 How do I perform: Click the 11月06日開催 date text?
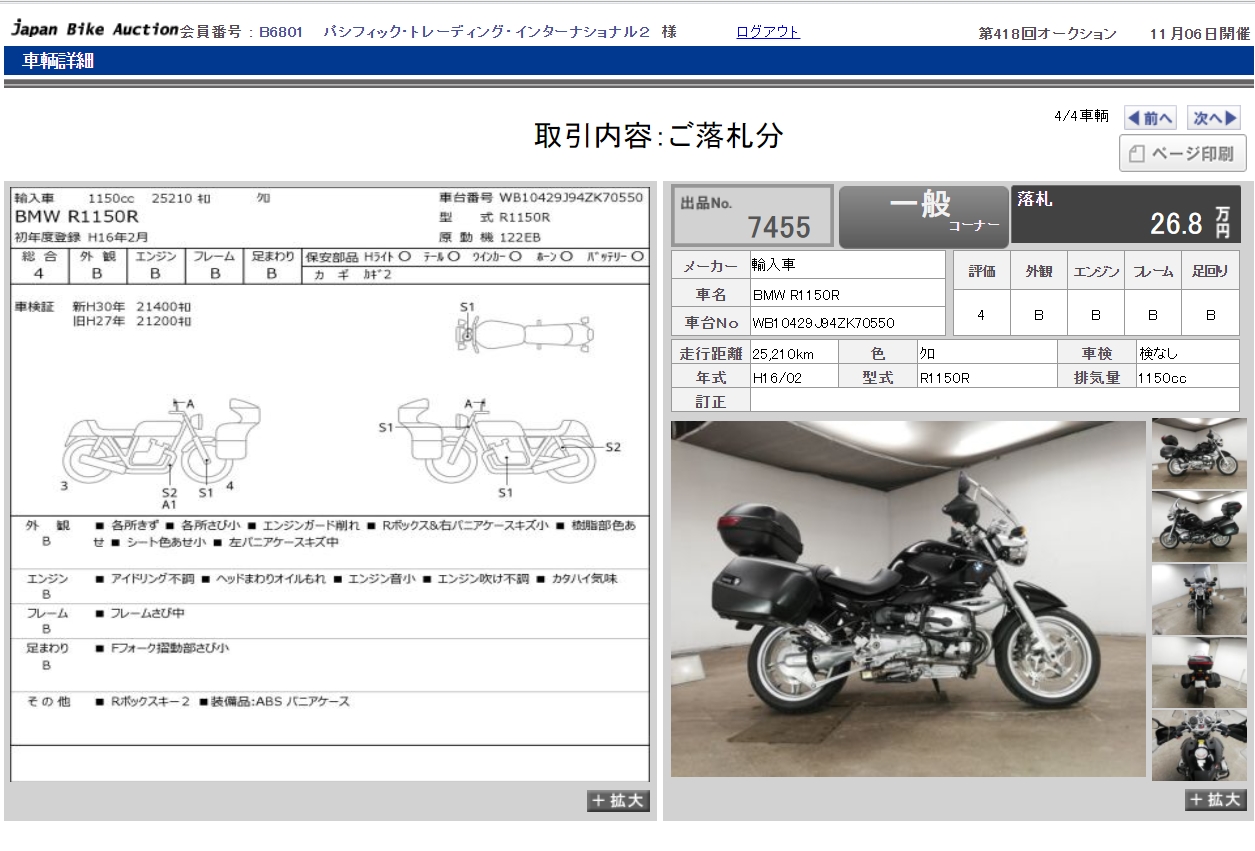(x=1200, y=34)
